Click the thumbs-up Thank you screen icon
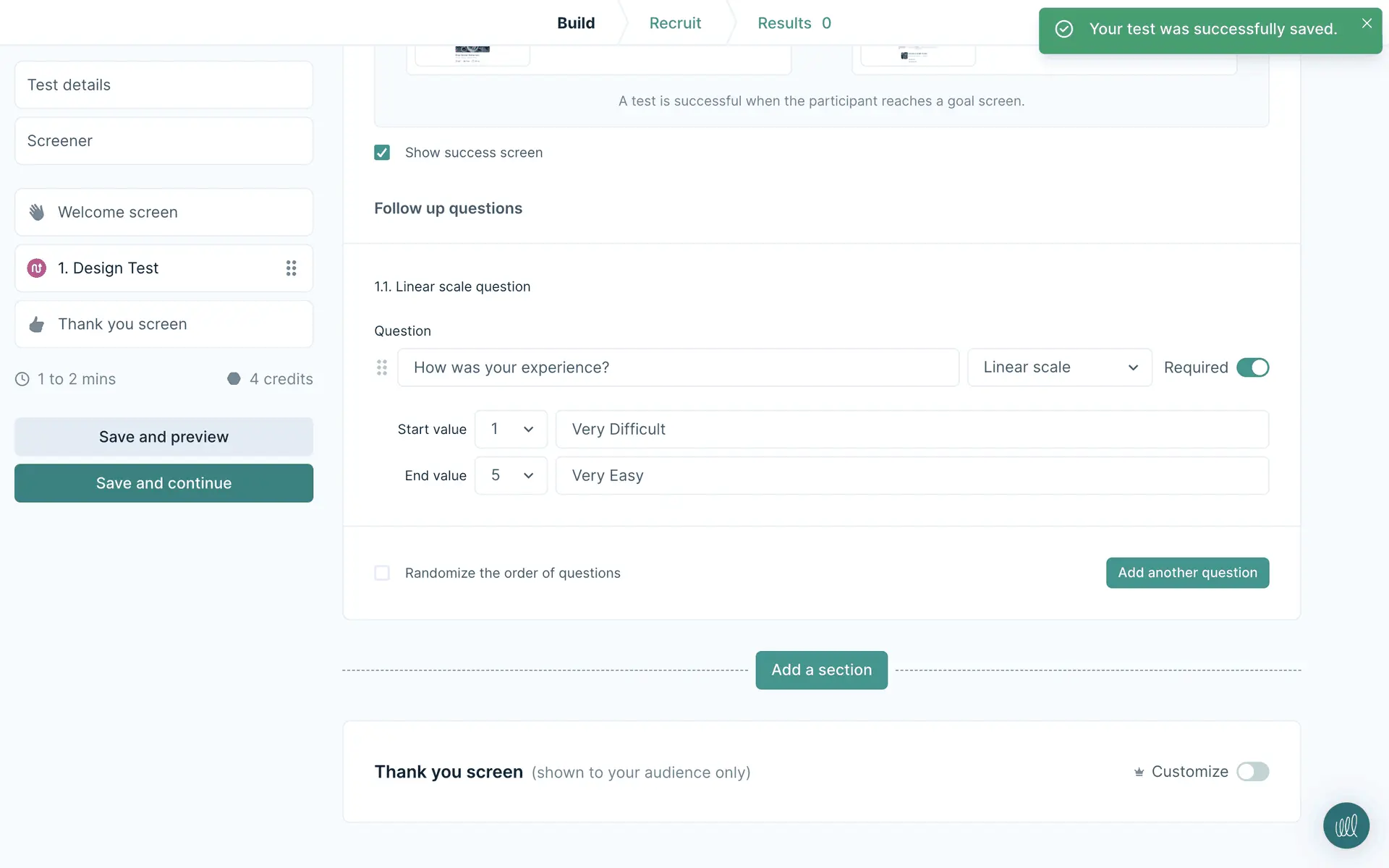This screenshot has height=868, width=1389. (x=37, y=325)
